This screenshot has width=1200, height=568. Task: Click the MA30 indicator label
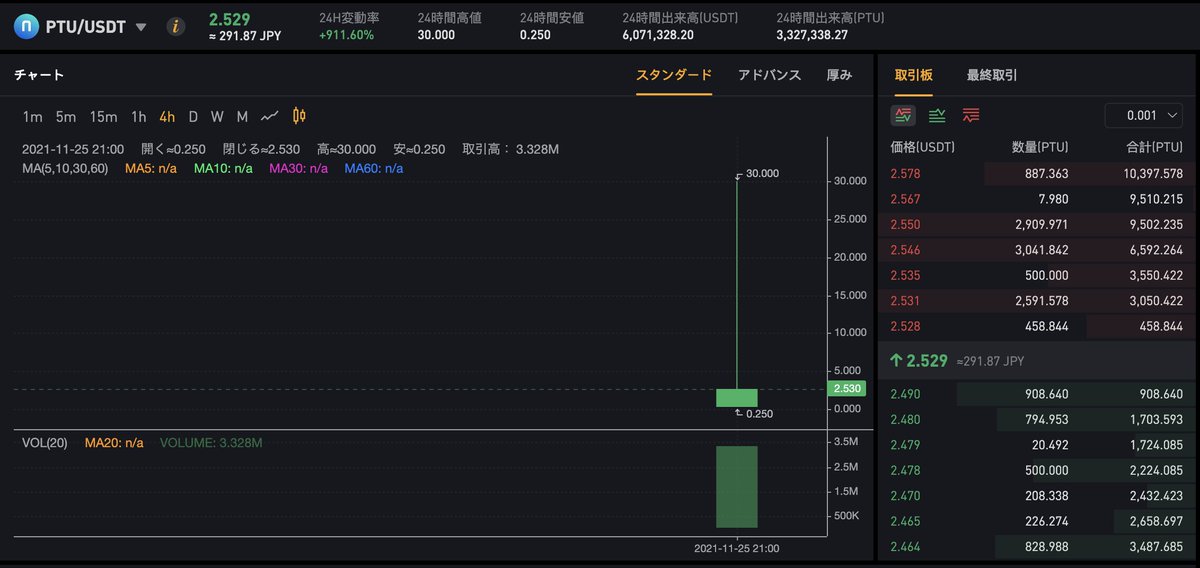tap(299, 168)
